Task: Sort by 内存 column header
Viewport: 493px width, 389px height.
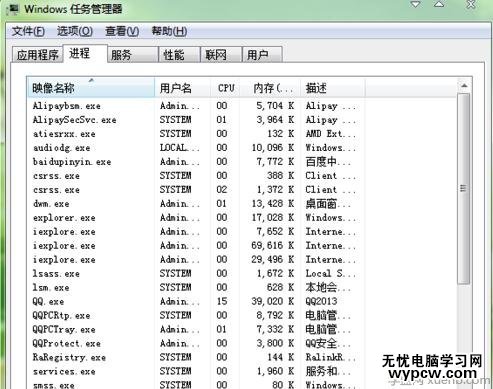Action: pyautogui.click(x=271, y=88)
